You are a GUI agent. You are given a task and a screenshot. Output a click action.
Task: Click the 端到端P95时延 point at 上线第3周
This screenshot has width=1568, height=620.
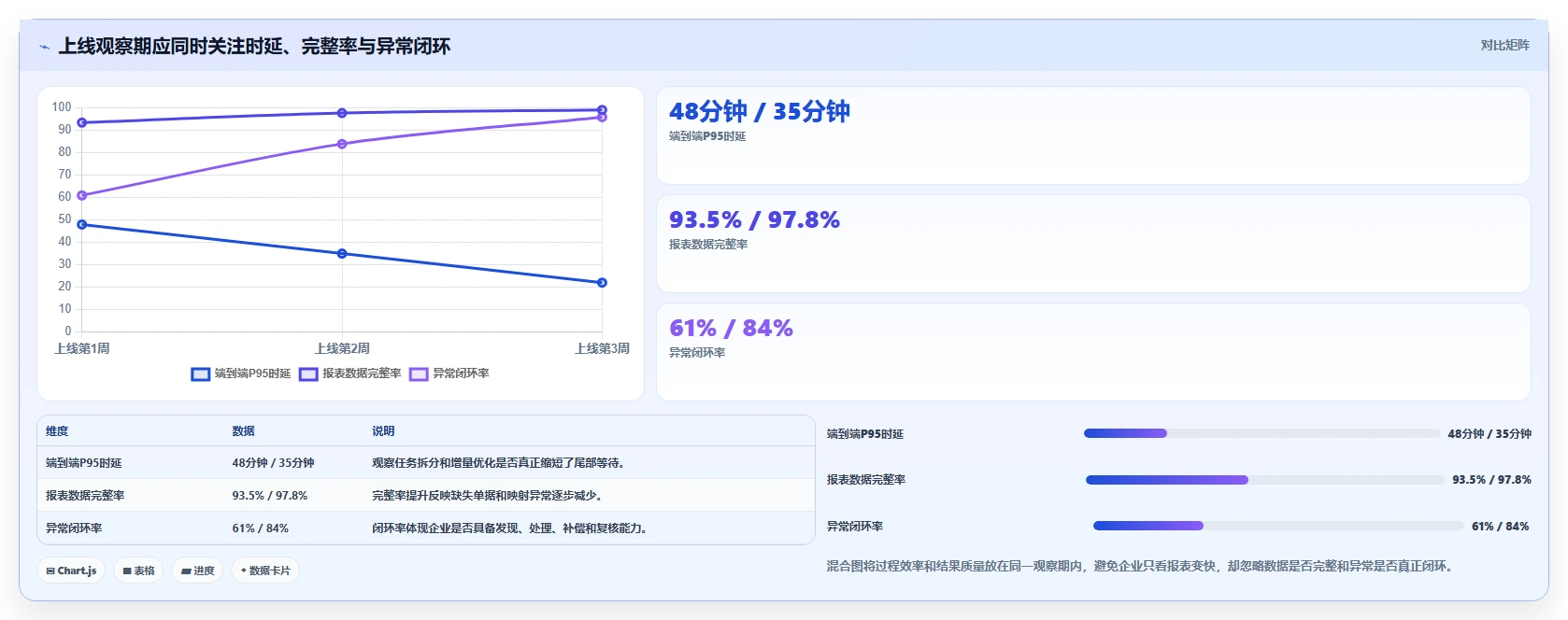click(x=602, y=283)
